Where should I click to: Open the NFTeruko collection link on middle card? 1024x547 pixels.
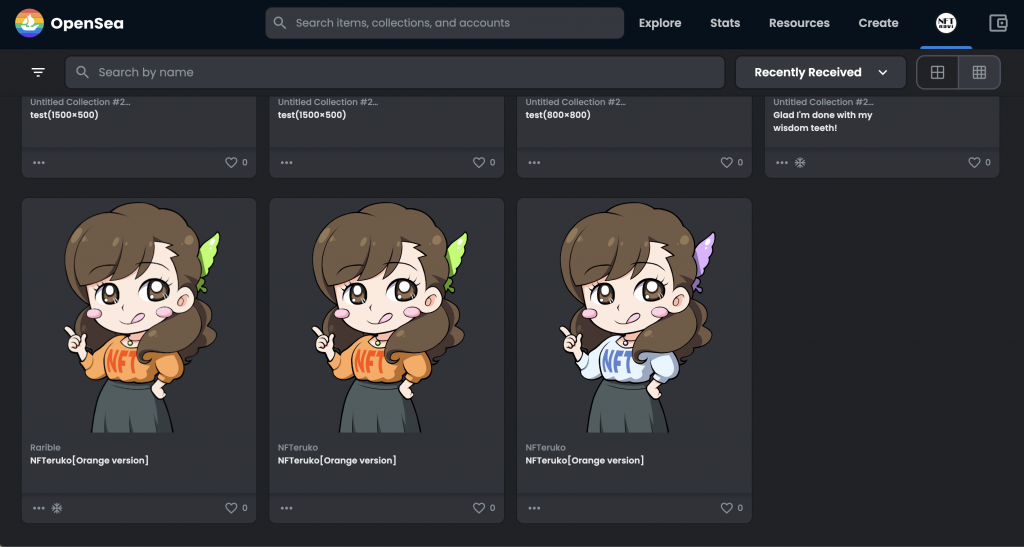297,447
